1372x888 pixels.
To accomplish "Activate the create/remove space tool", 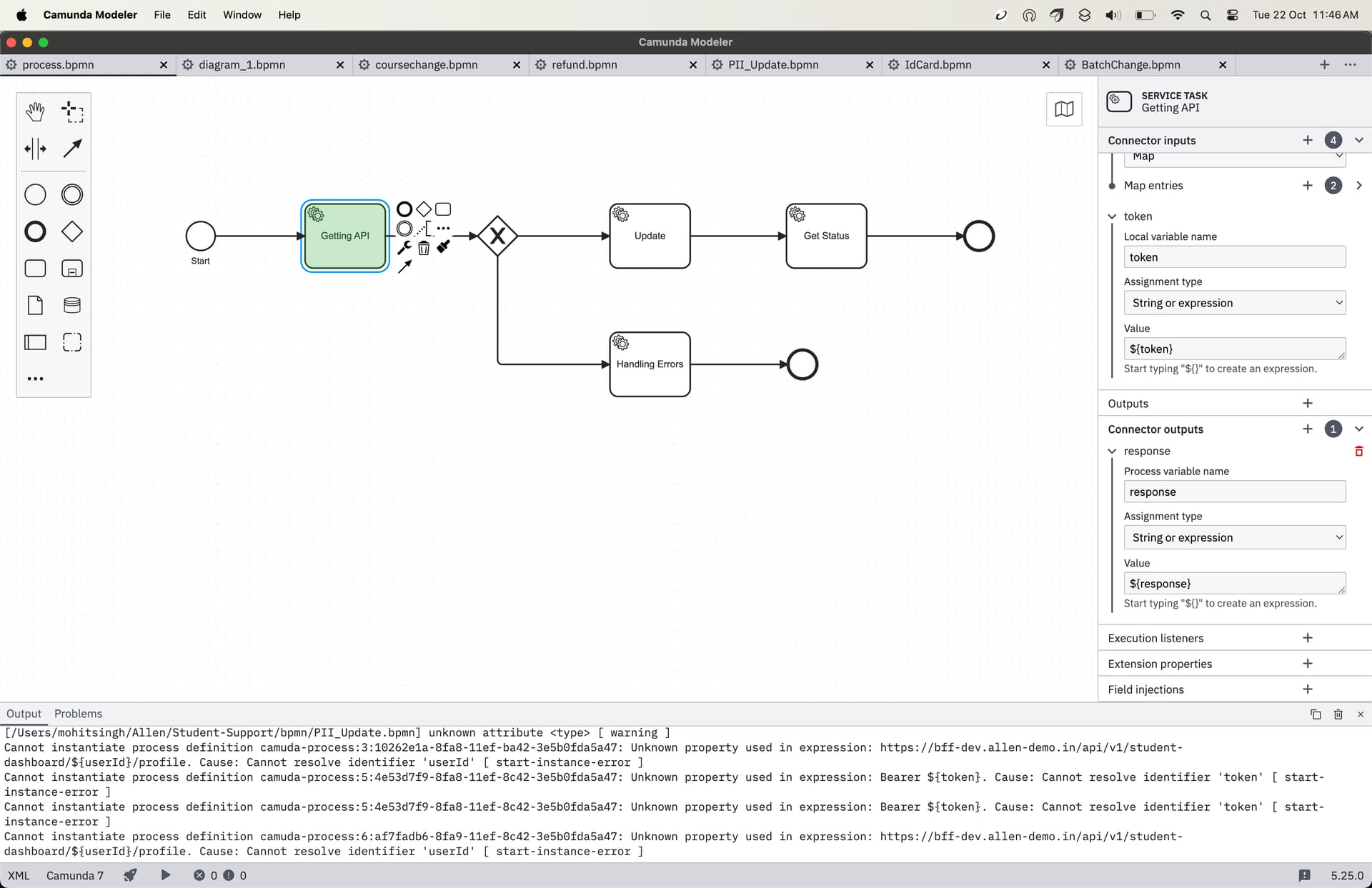I will coord(35,149).
